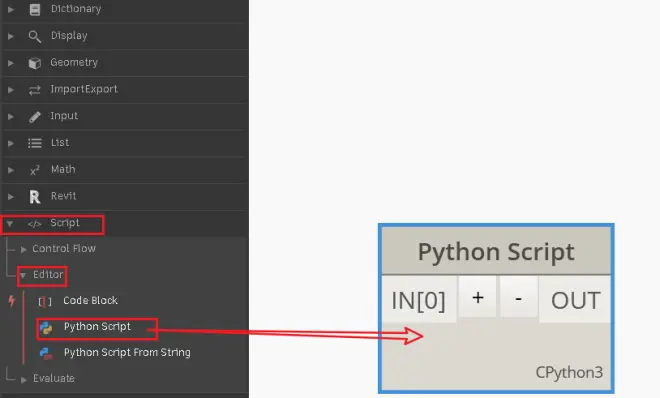Viewport: 660px width, 398px height.
Task: Click the Dictionary book icon
Action: coord(35,9)
